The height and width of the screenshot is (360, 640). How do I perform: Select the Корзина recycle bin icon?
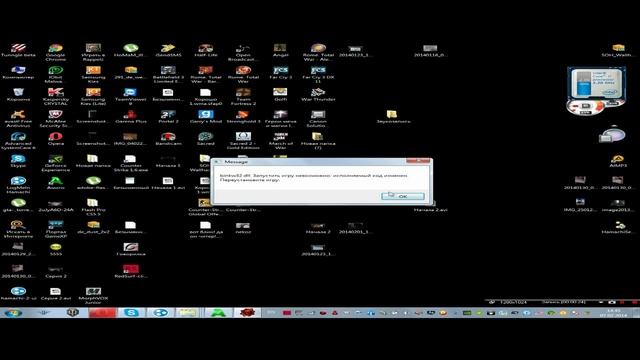click(x=18, y=95)
